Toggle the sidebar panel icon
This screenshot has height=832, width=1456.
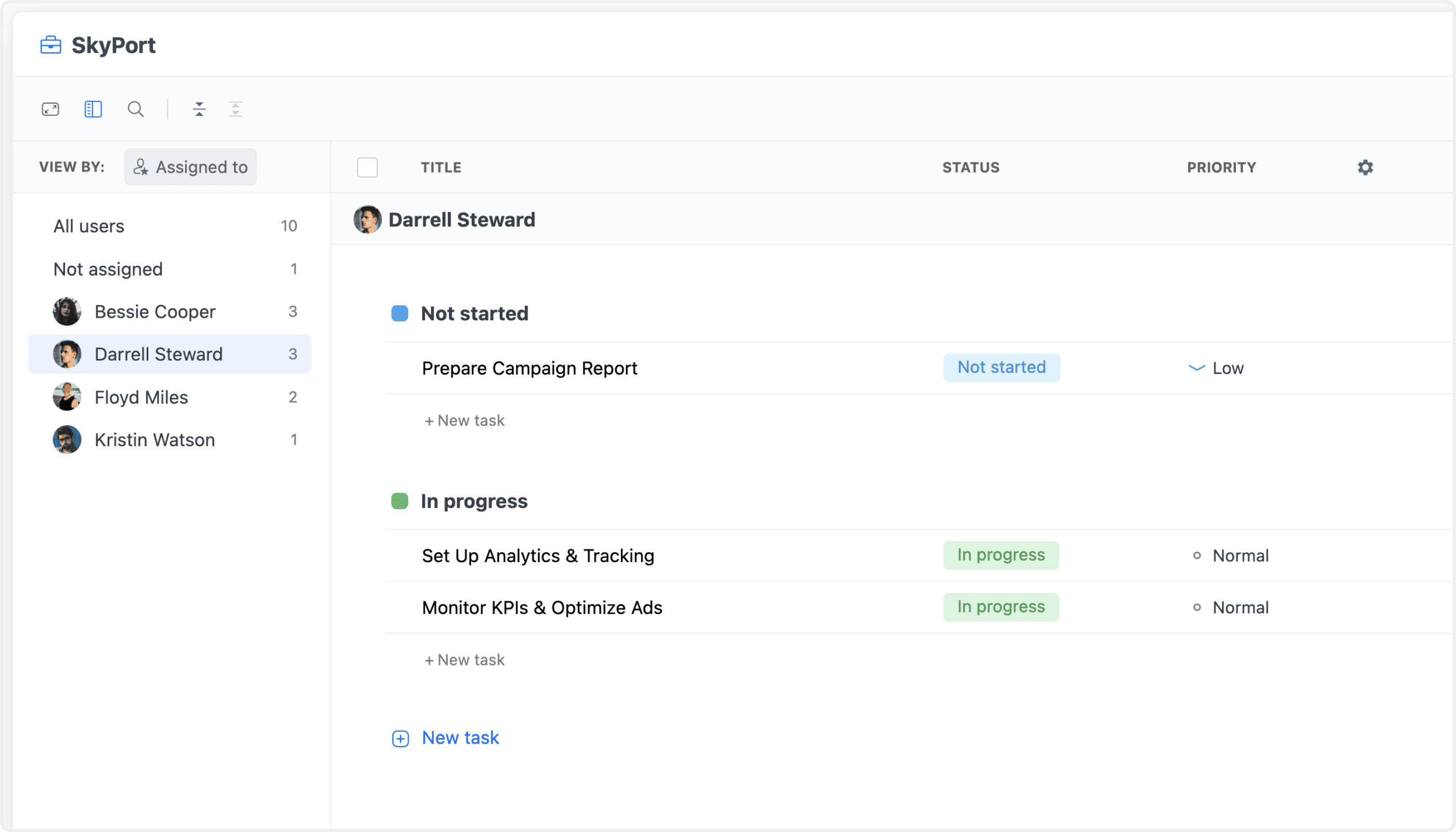93,109
